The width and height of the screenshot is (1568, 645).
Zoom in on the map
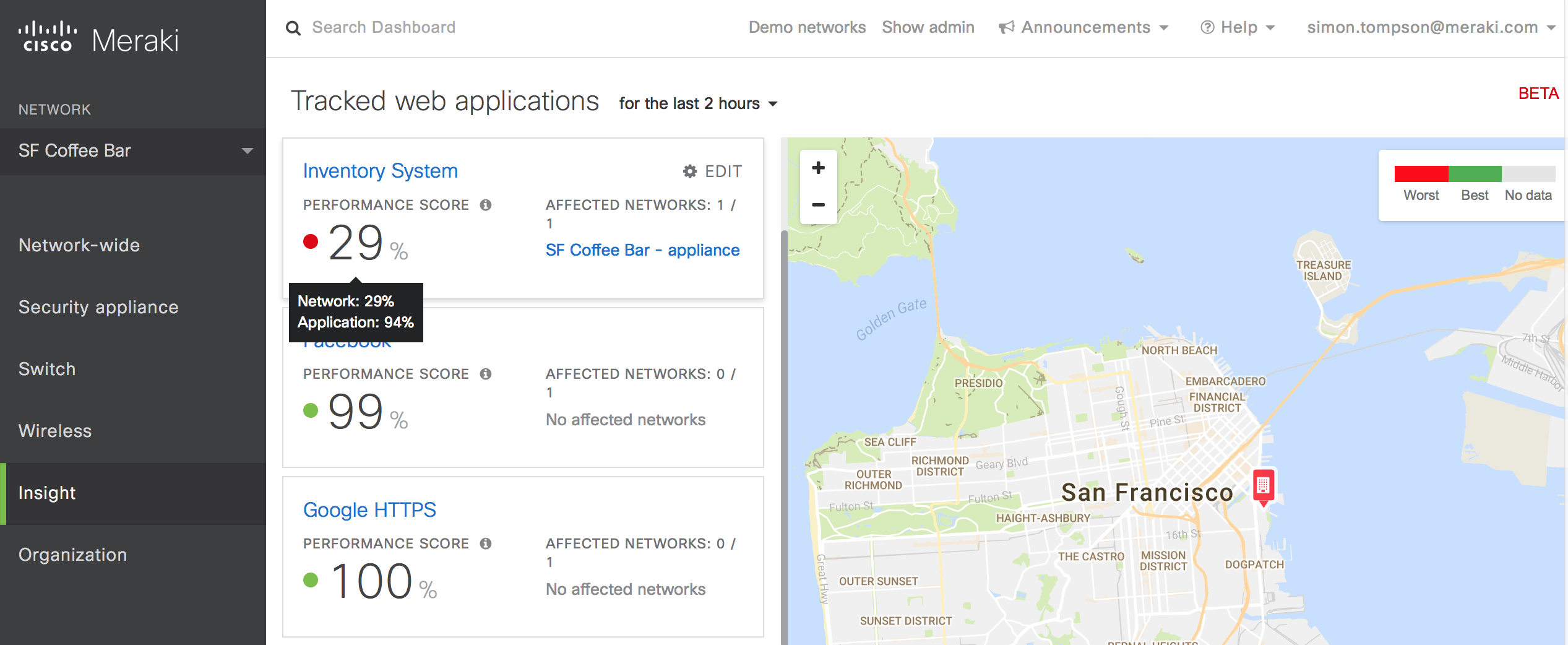tap(818, 168)
